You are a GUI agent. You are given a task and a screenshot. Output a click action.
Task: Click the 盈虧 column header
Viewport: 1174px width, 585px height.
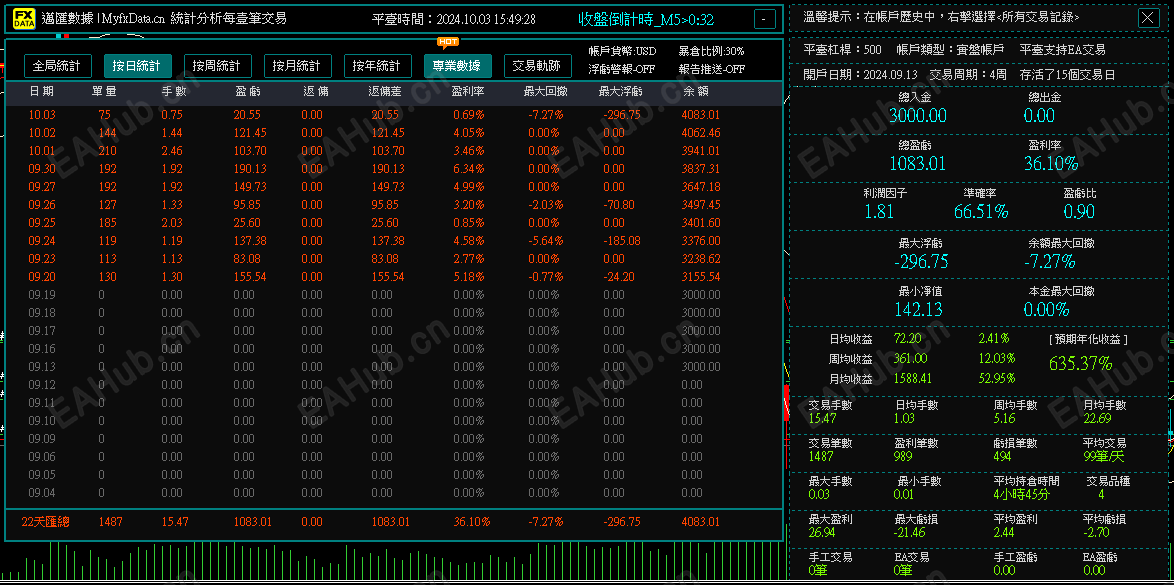(x=247, y=91)
